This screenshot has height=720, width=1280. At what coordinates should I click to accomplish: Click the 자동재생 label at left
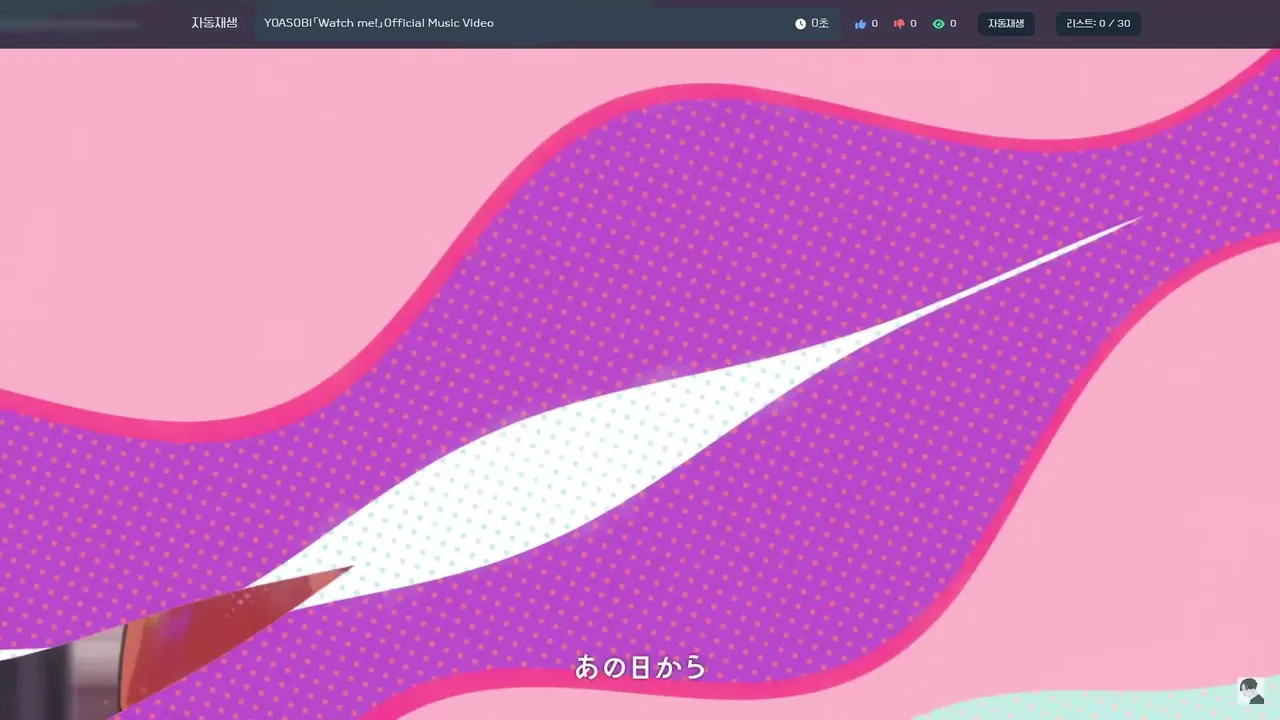pos(214,23)
